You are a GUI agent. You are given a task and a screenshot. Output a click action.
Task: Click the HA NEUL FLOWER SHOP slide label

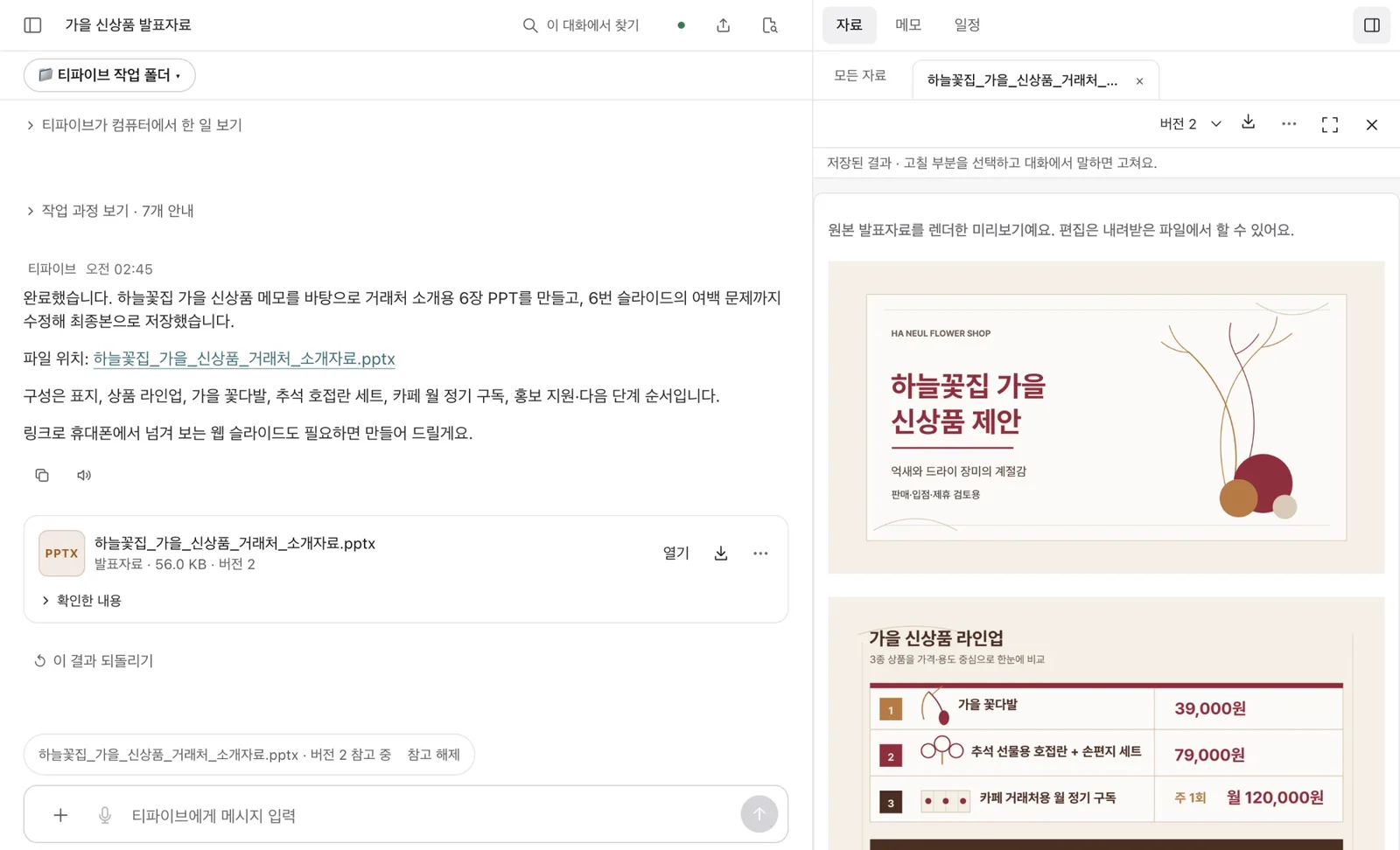pos(941,333)
